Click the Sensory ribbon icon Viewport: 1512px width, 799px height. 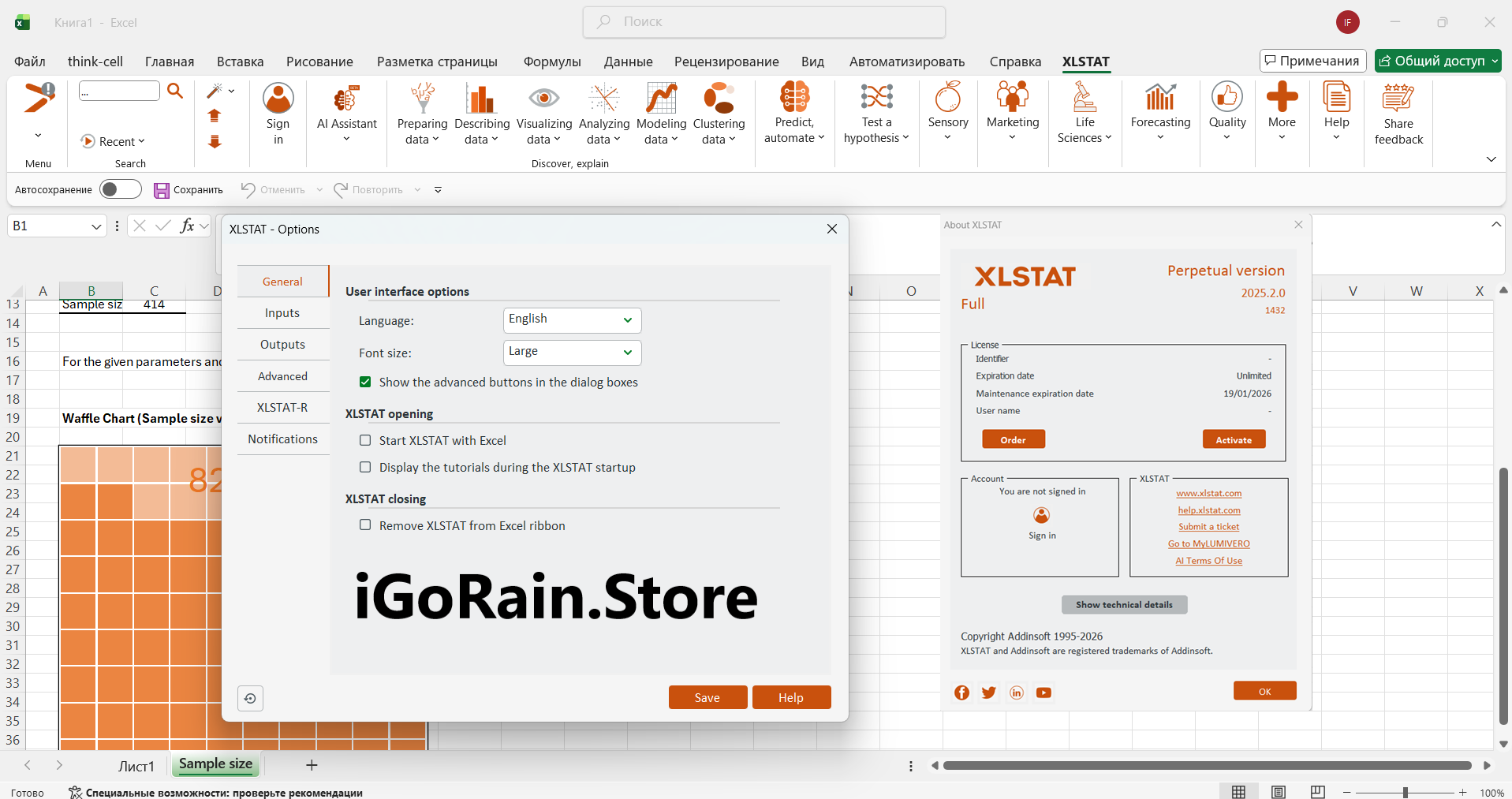click(947, 99)
